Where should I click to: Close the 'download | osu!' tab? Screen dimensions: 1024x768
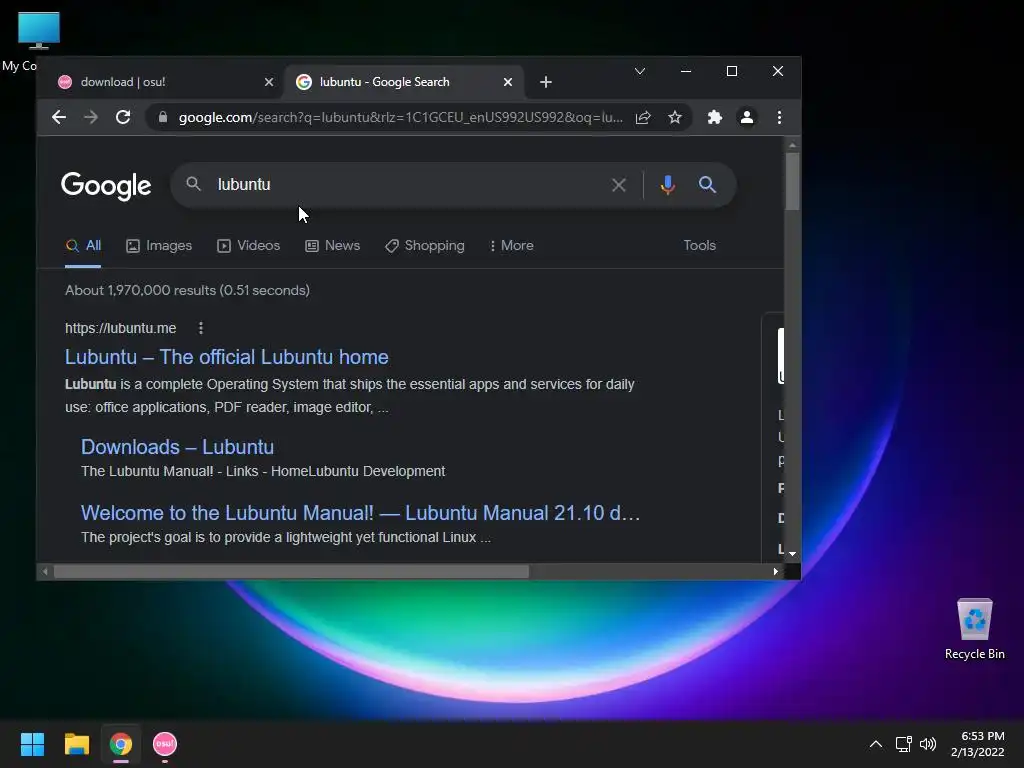pos(268,82)
